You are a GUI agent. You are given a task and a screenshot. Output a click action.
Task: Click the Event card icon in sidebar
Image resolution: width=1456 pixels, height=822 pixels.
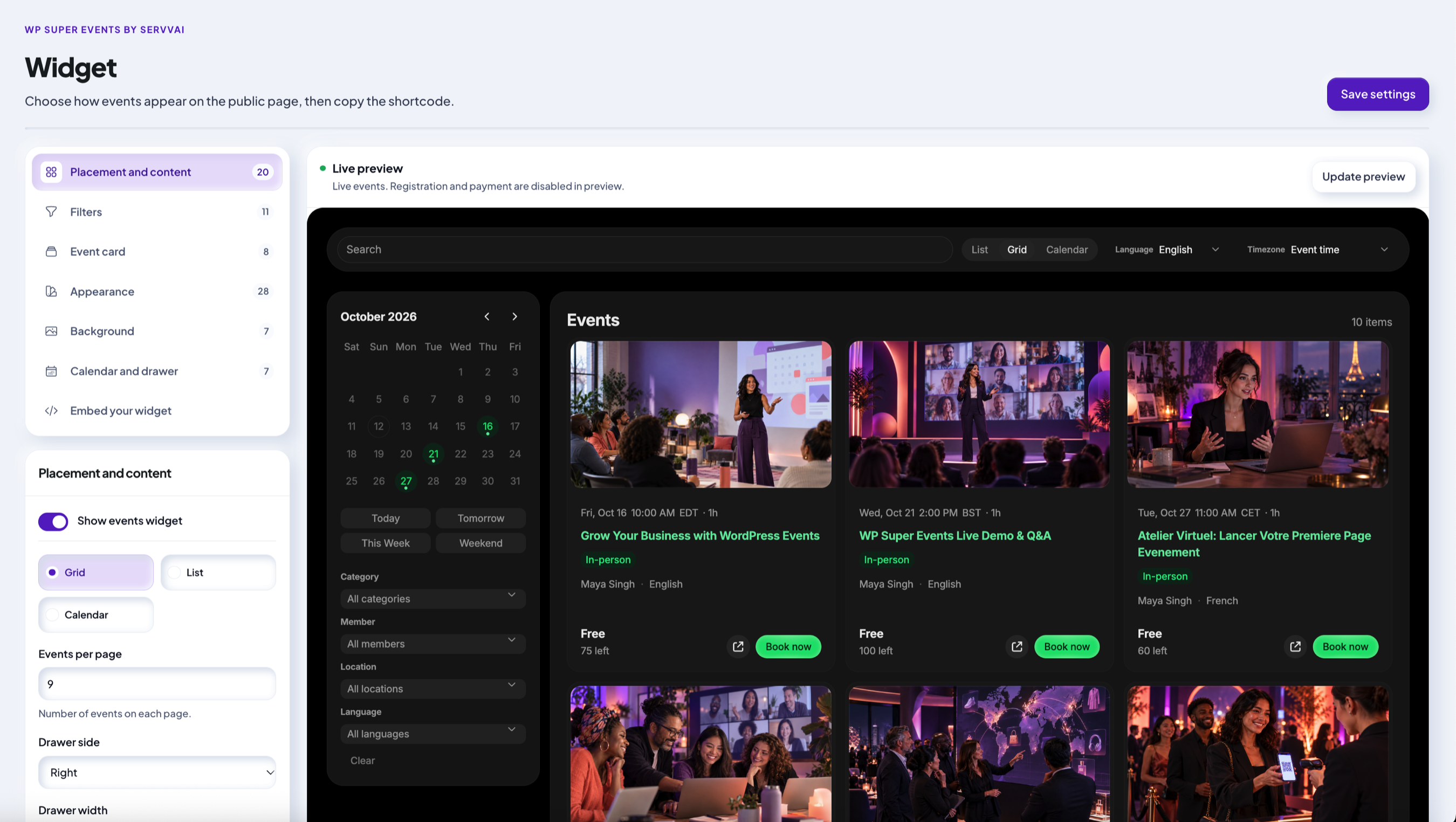coord(51,251)
